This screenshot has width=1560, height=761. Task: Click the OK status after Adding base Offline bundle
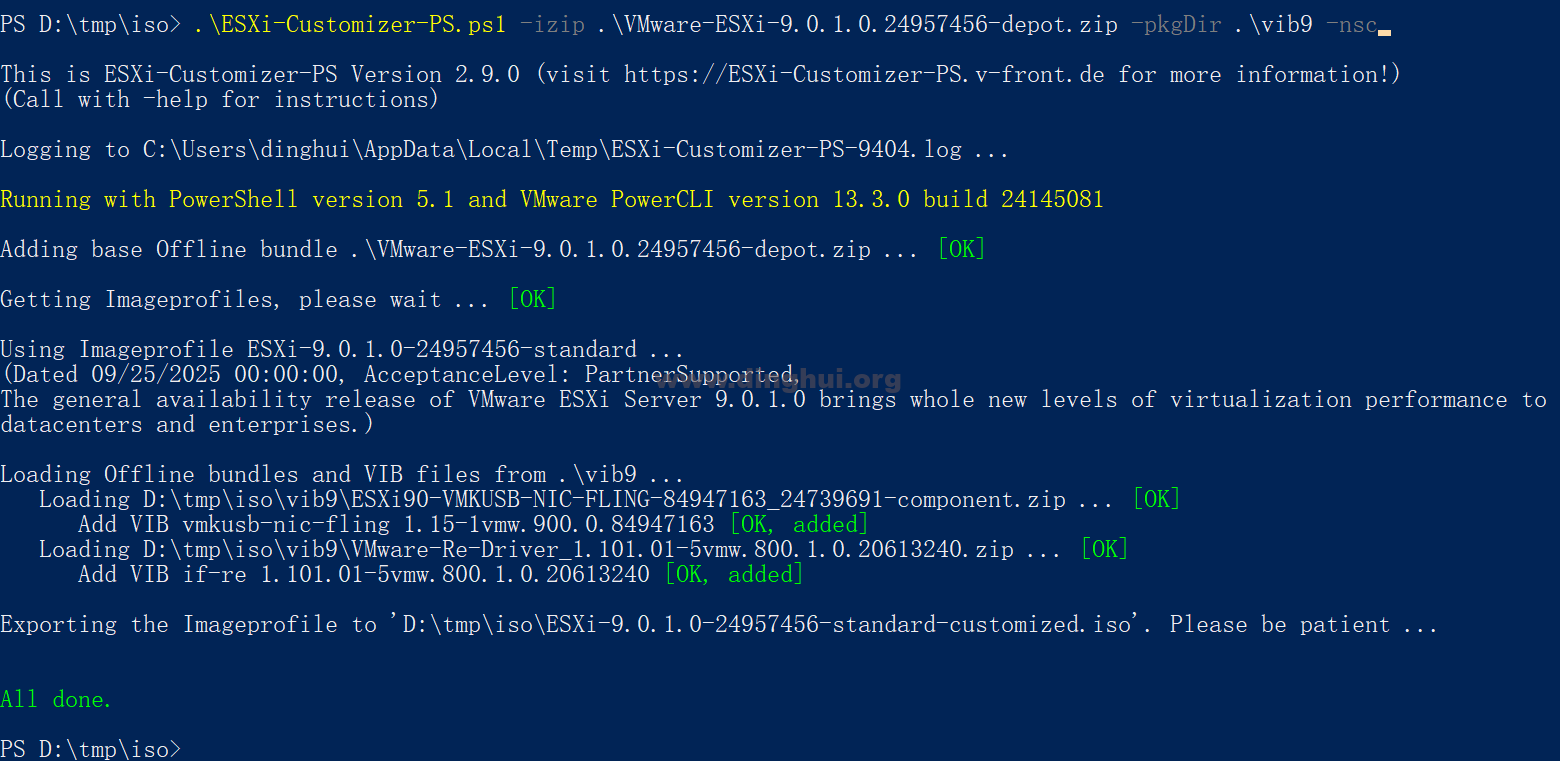(x=961, y=250)
